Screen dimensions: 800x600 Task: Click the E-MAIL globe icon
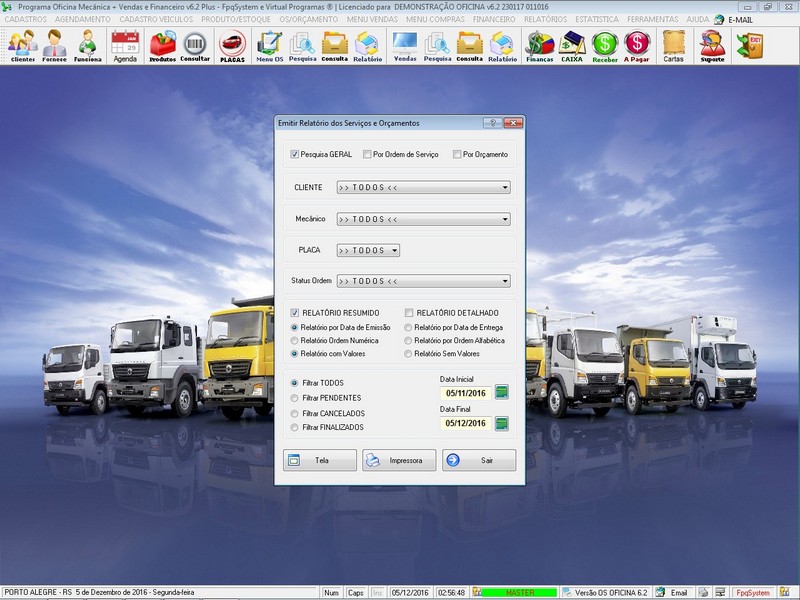719,19
